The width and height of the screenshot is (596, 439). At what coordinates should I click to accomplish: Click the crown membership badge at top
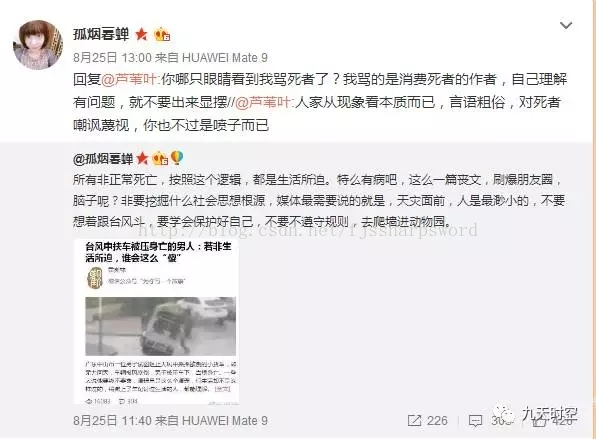coord(162,35)
